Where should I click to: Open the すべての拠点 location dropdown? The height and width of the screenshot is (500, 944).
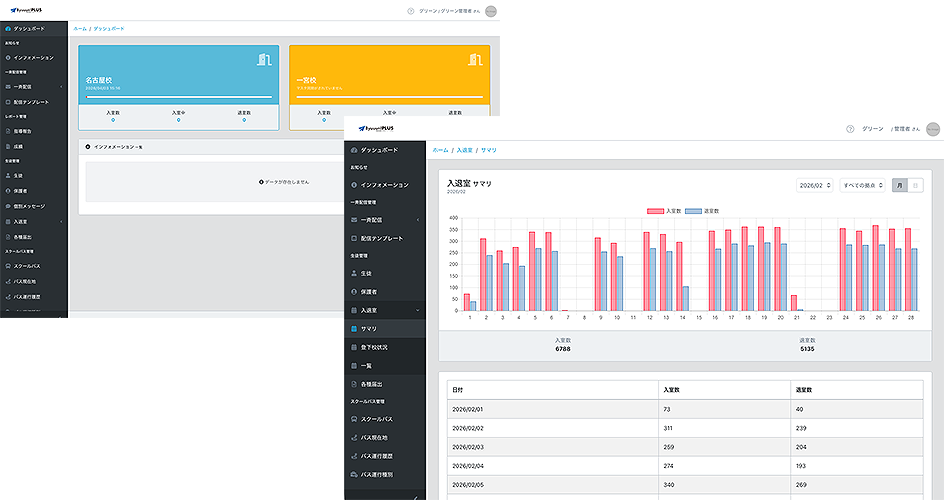tap(862, 185)
